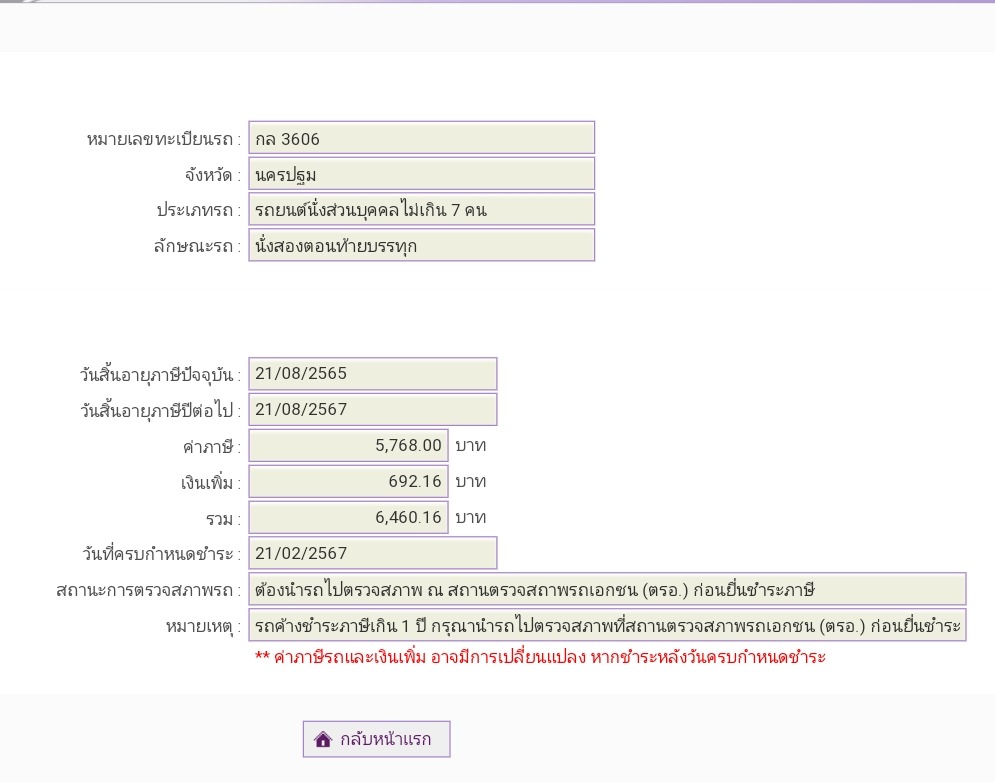
Task: Click the label วันที่ครบกำหนดชำระ
Action: [161, 554]
